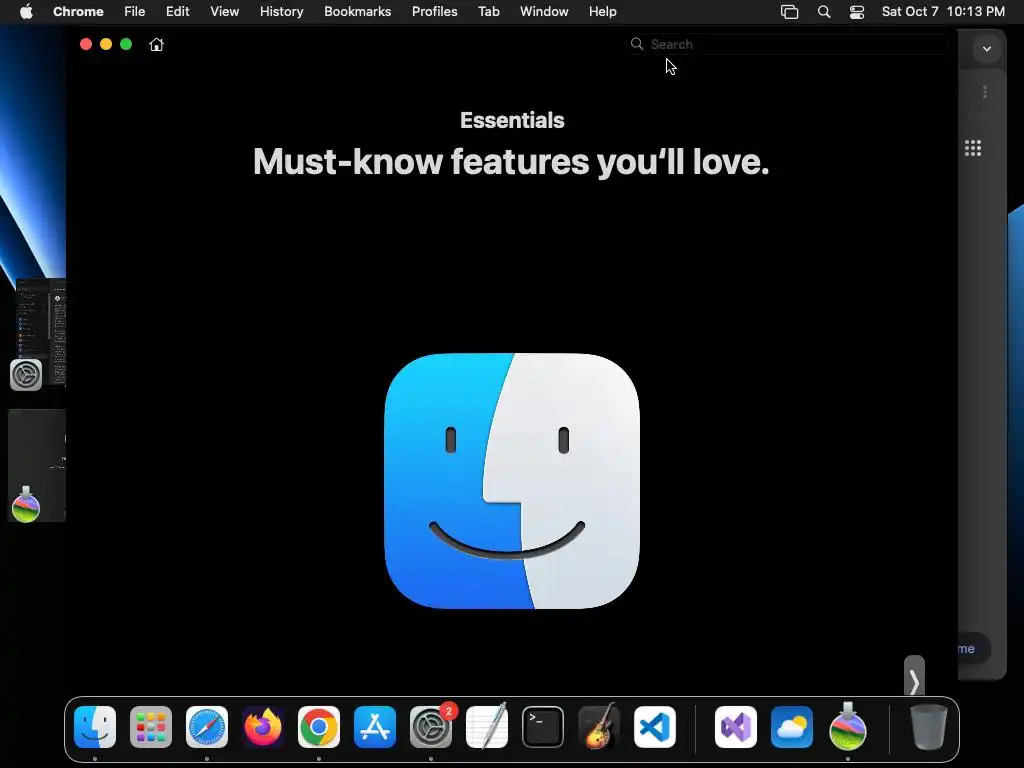
Task: Launch TextEdit from the Dock
Action: coord(487,727)
